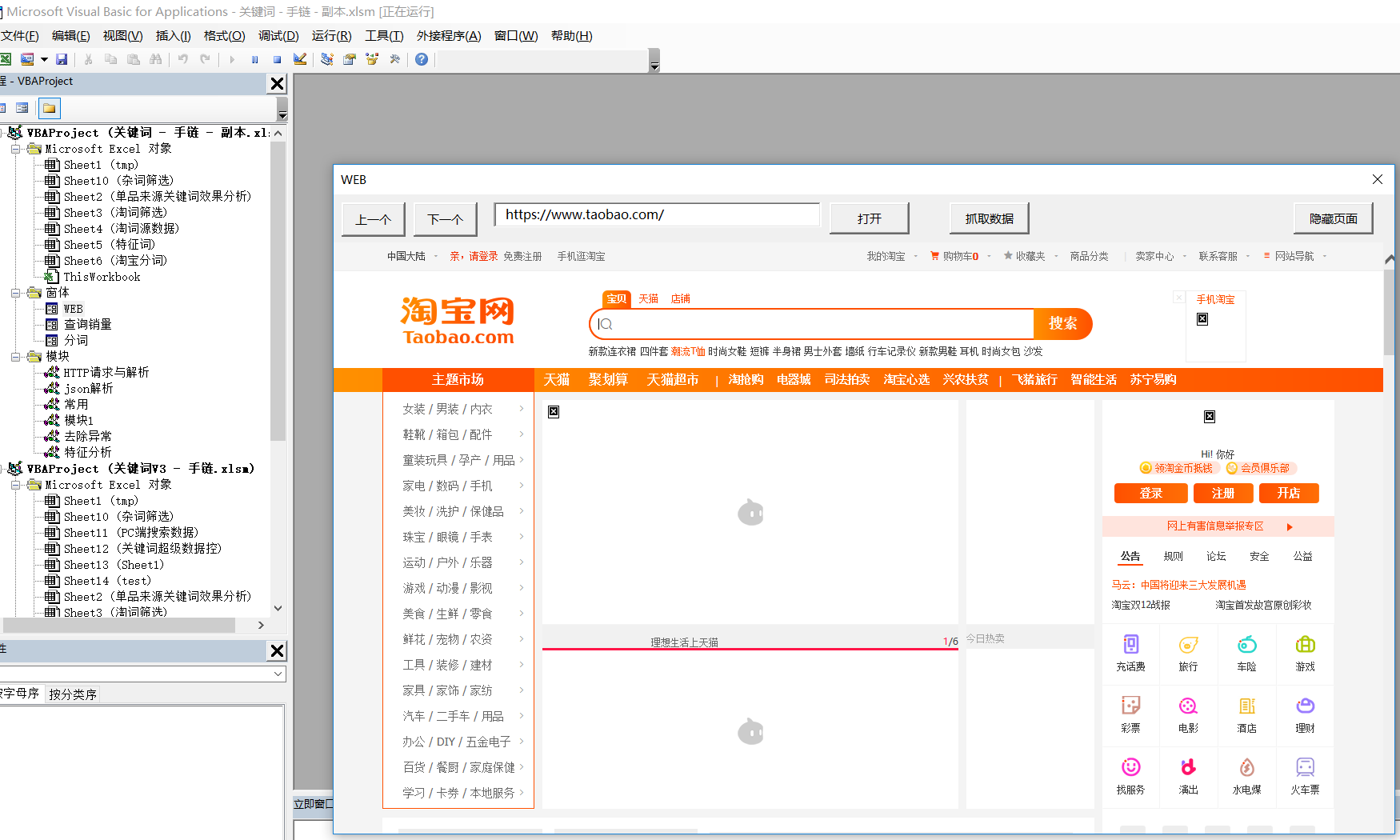Screen dimensions: 1400x840
Task: Click the 打开 button
Action: [x=870, y=218]
